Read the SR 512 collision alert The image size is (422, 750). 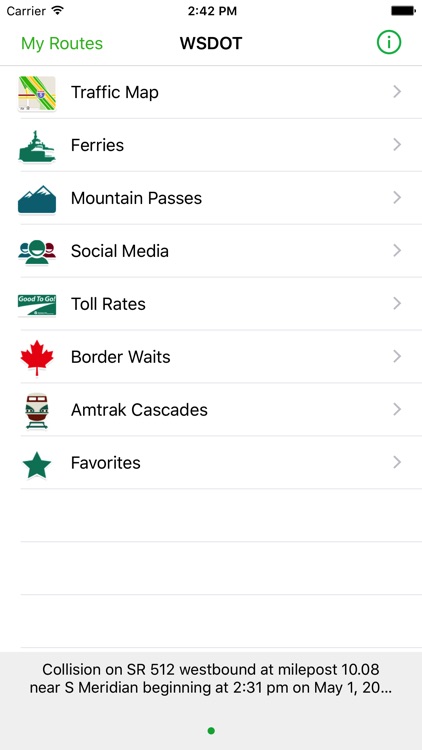(211, 679)
